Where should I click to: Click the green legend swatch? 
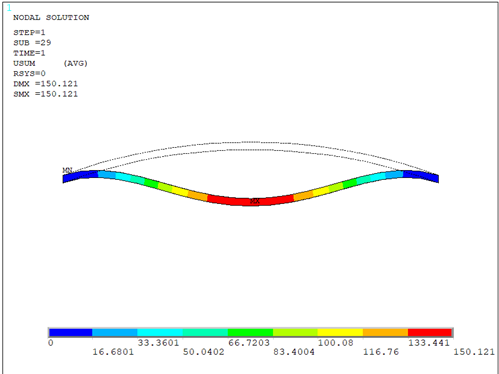250,332
